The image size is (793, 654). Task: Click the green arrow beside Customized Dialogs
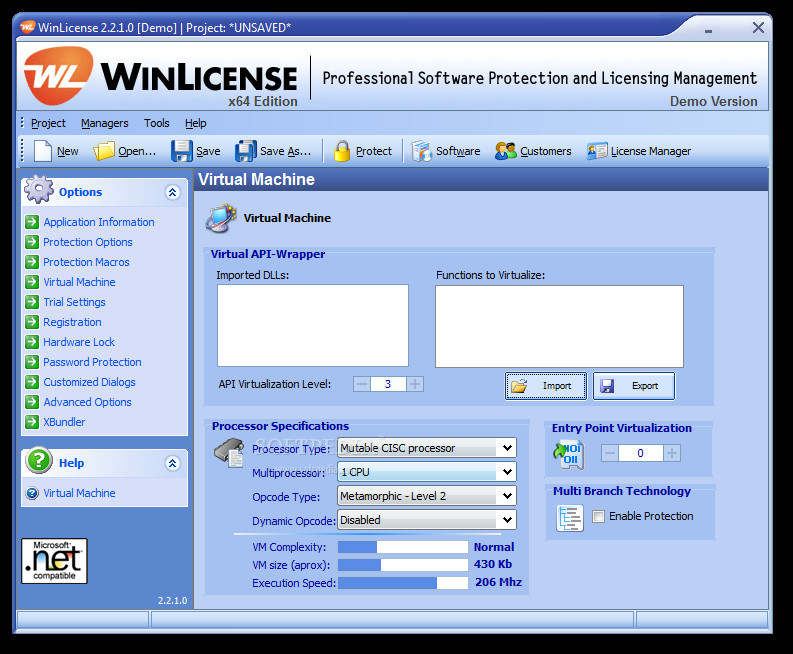point(32,382)
